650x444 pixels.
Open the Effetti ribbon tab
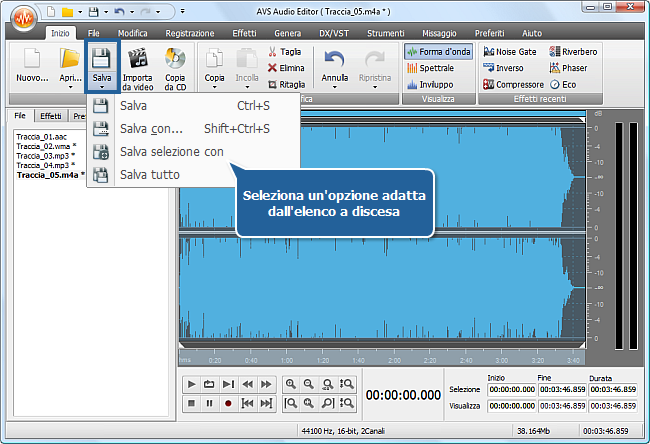245,33
